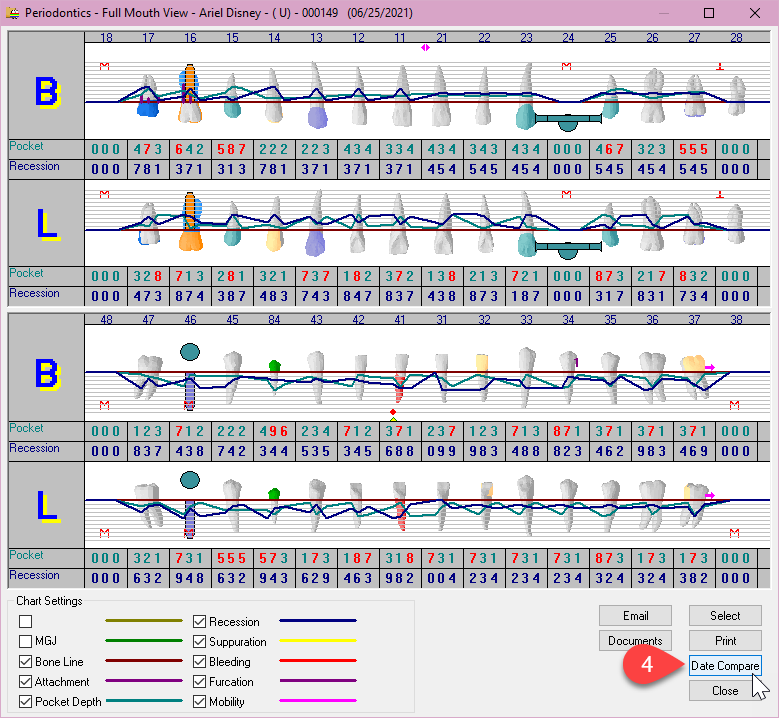This screenshot has width=779, height=718.
Task: Toggle the unlabeled first chart settings checkbox
Action: tap(25, 622)
